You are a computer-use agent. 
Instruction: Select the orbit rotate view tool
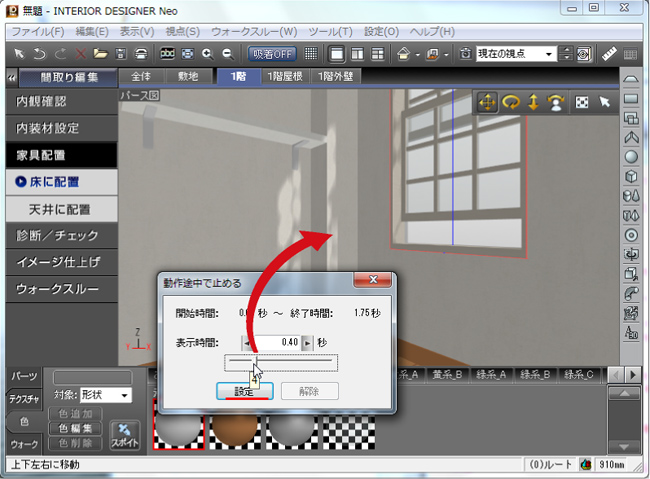[511, 102]
